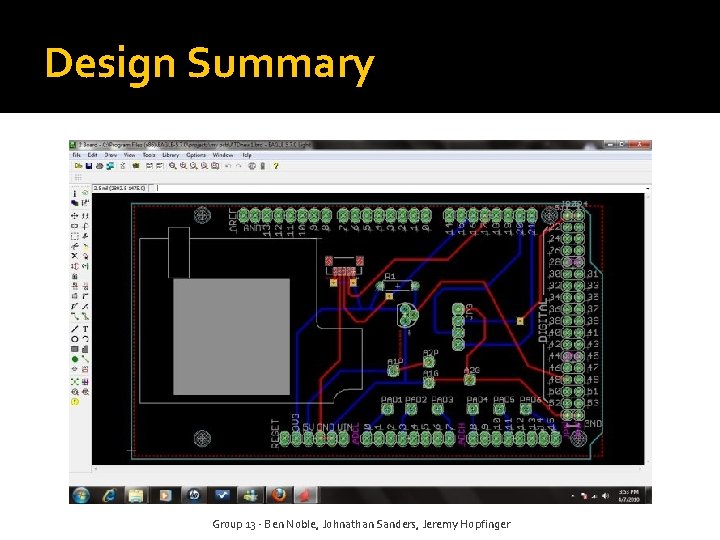Click the Save floppy disk icon
This screenshot has height=540, width=720.
89,166
